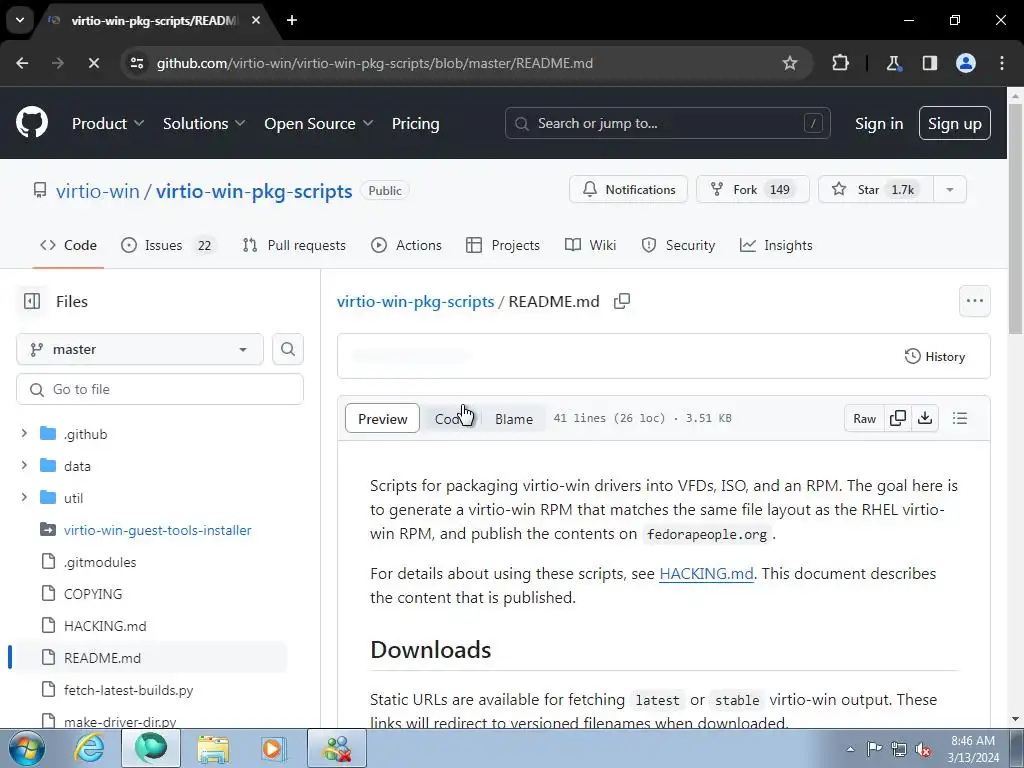Expand the Product menu

click(x=108, y=123)
